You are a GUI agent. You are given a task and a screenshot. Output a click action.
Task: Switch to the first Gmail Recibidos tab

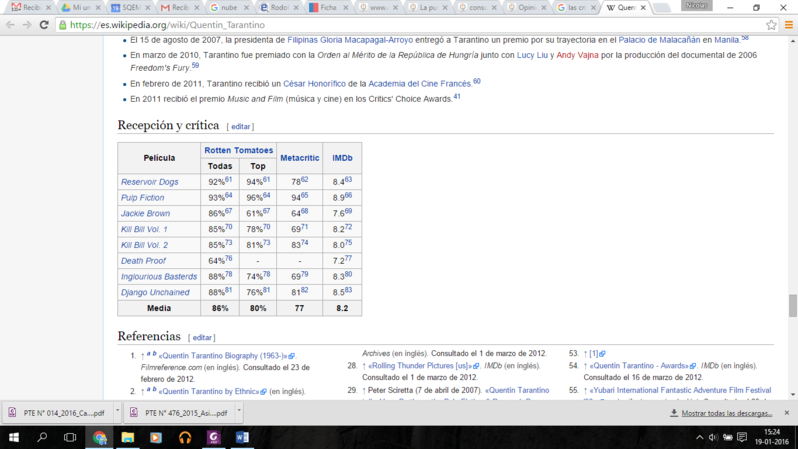point(31,8)
